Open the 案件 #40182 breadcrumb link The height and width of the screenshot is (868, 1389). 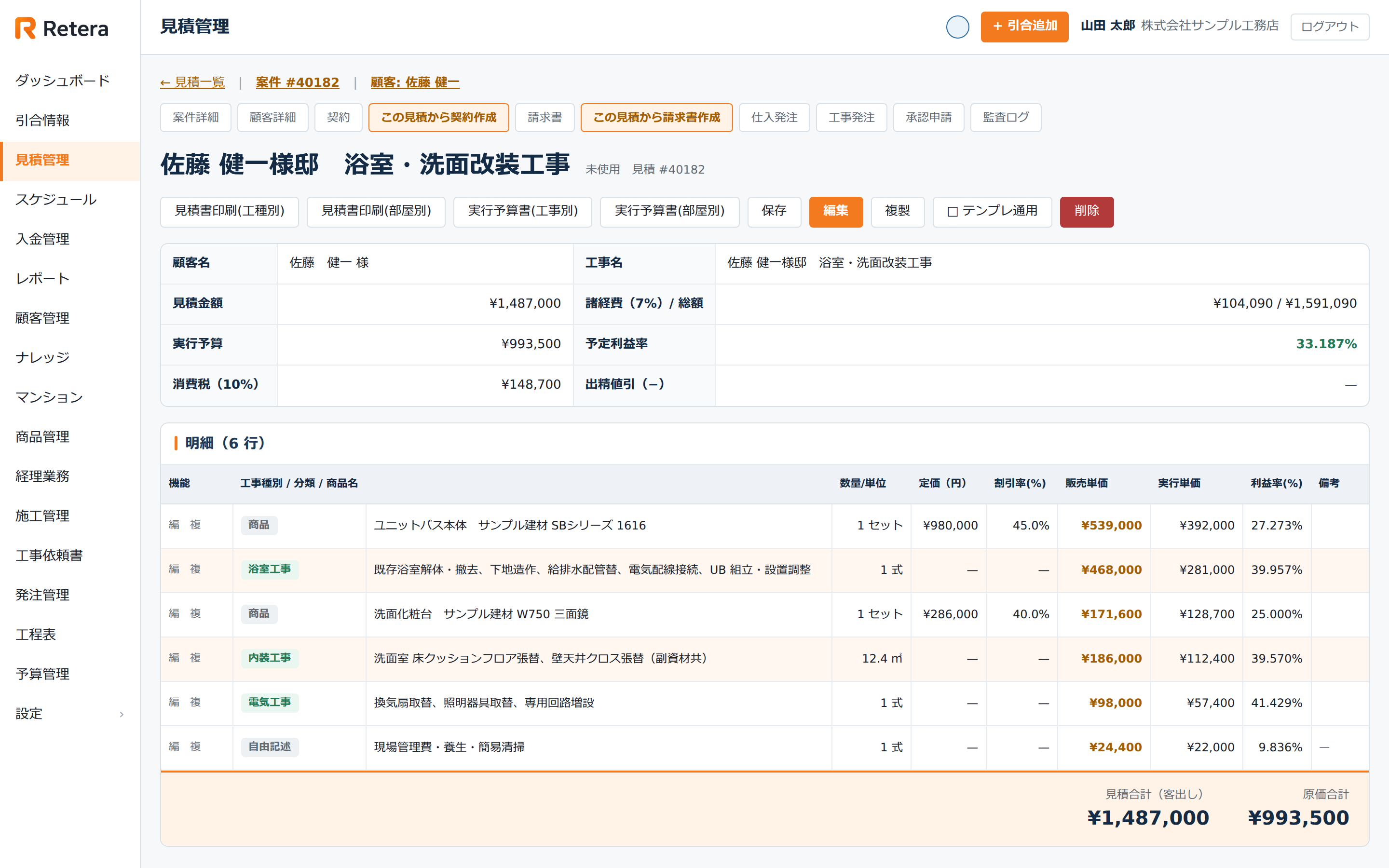tap(297, 82)
